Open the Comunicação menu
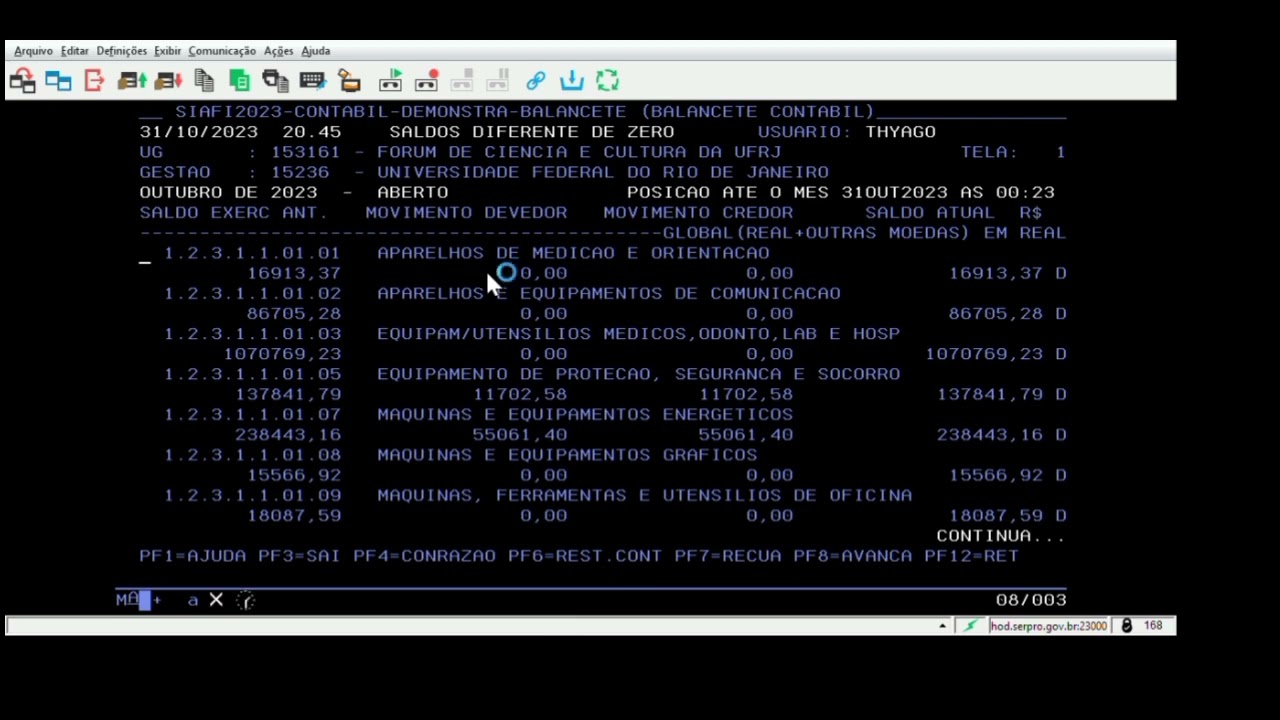This screenshot has height=720, width=1280. [x=222, y=51]
